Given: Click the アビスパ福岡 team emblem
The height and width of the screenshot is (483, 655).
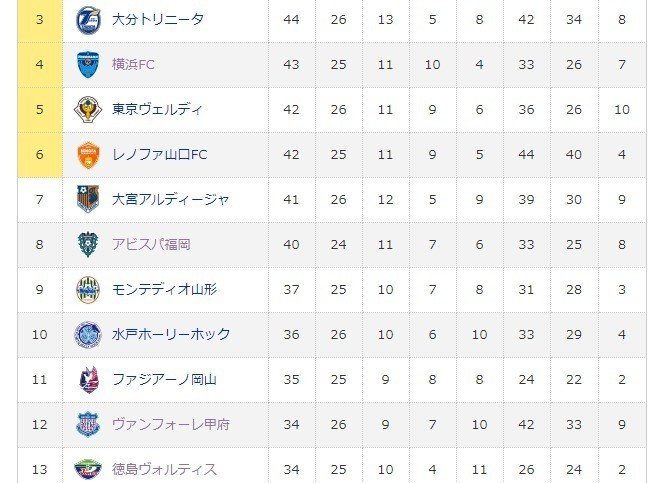Looking at the screenshot, I should point(88,244).
